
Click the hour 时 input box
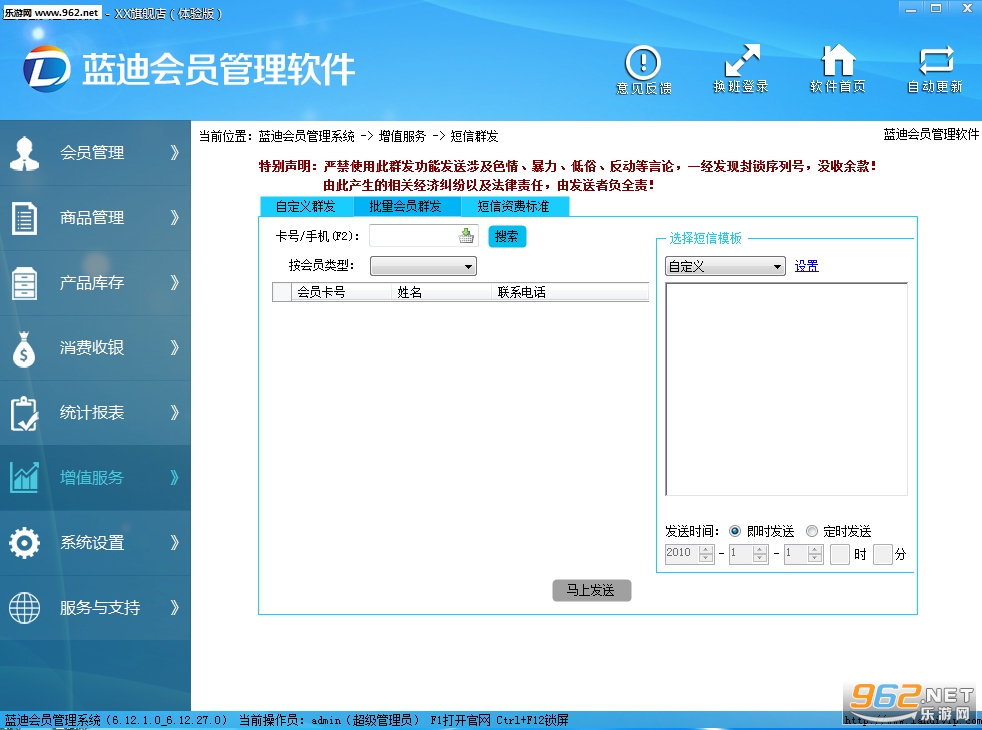(x=840, y=554)
